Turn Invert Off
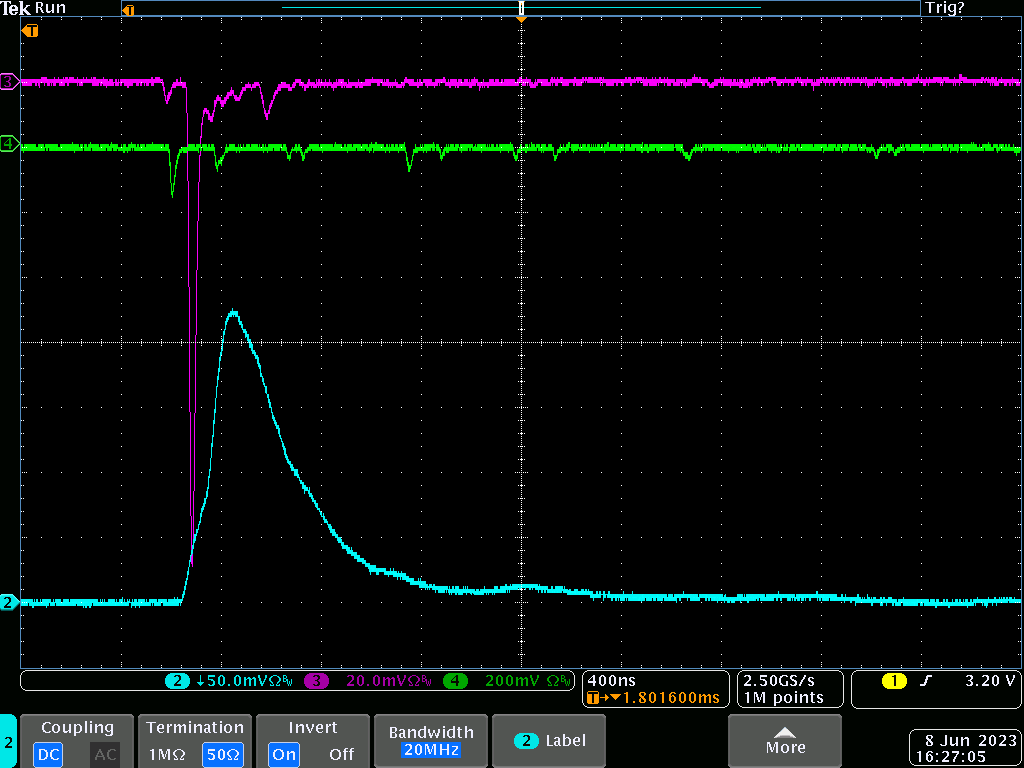Viewport: 1024px width, 768px height. coord(341,755)
